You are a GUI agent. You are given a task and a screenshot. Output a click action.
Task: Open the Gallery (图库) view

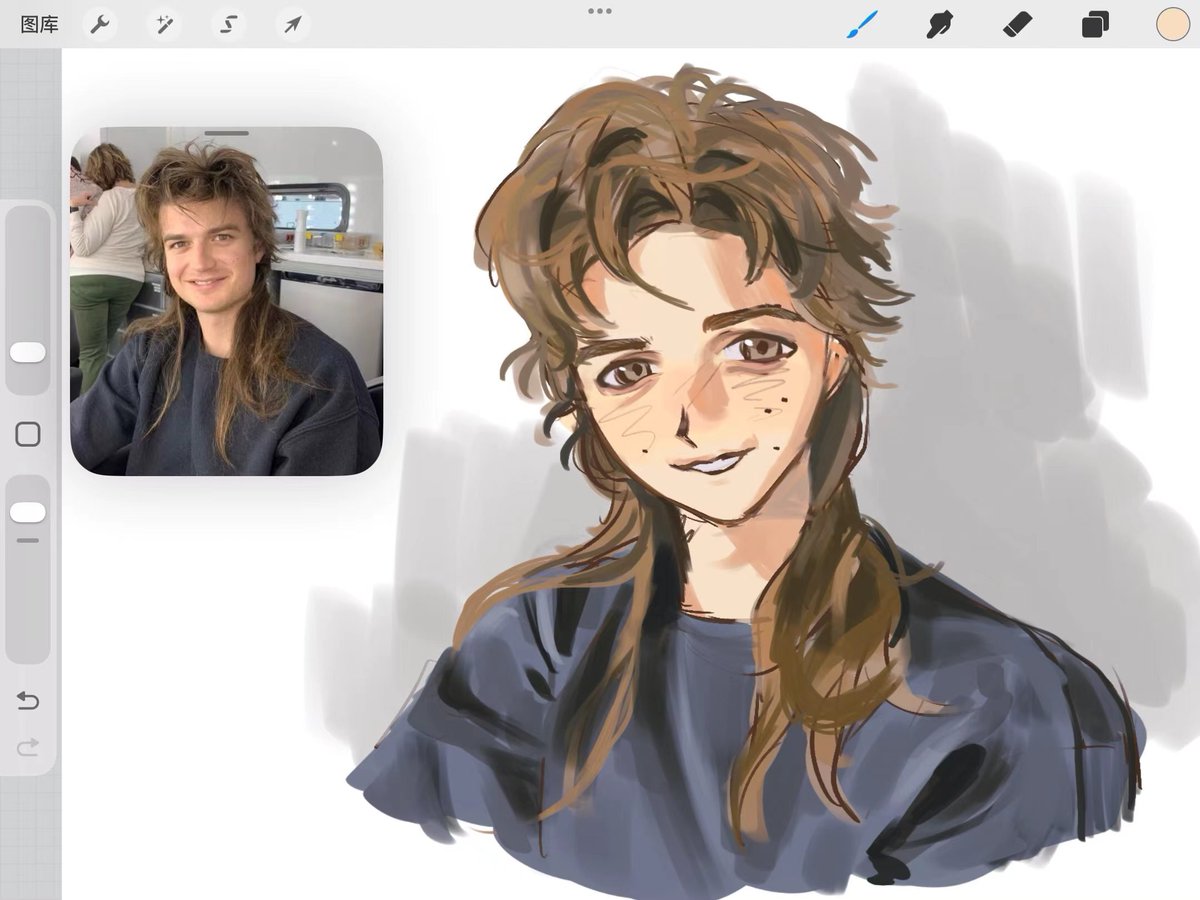[x=40, y=24]
